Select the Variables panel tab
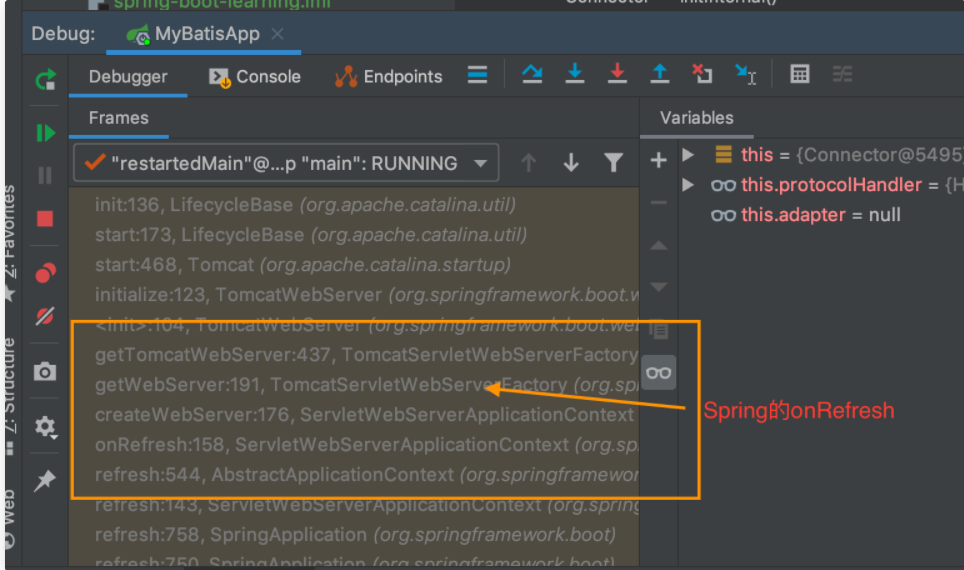Image resolution: width=964 pixels, height=570 pixels. point(697,118)
